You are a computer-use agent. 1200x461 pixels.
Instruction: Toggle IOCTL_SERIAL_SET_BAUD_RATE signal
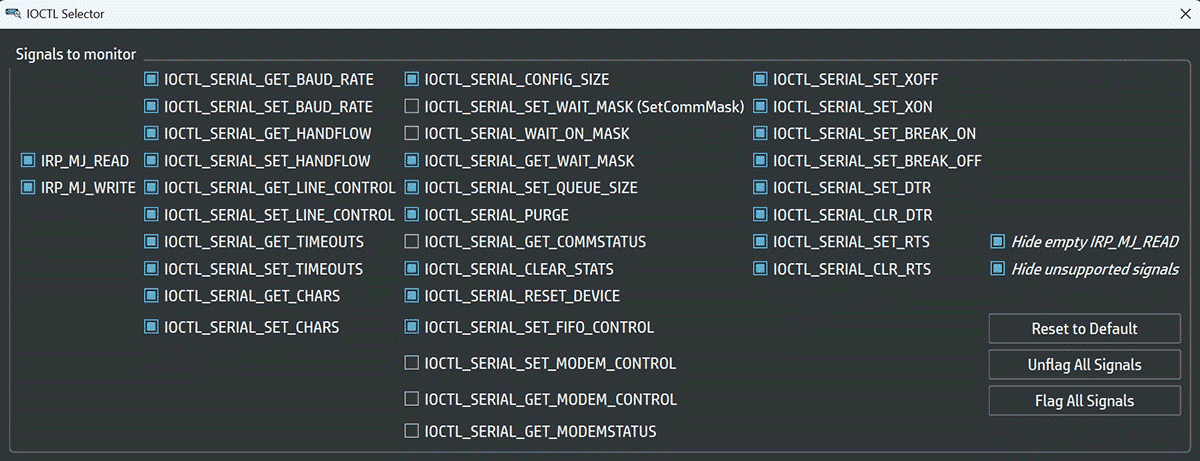tap(152, 106)
